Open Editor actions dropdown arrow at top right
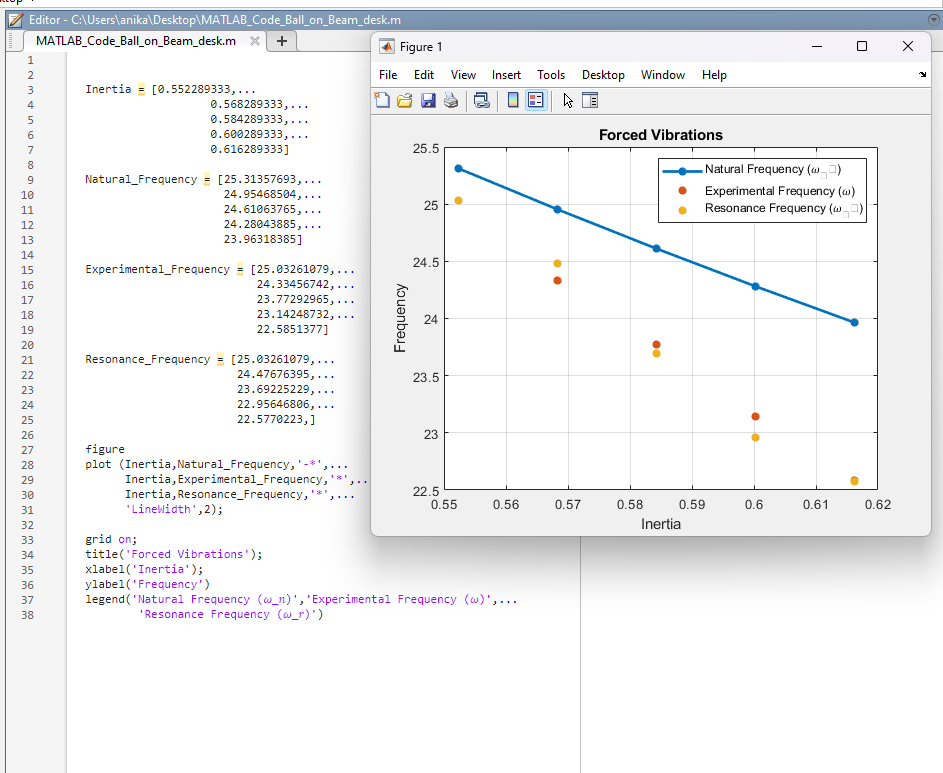 pos(933,20)
